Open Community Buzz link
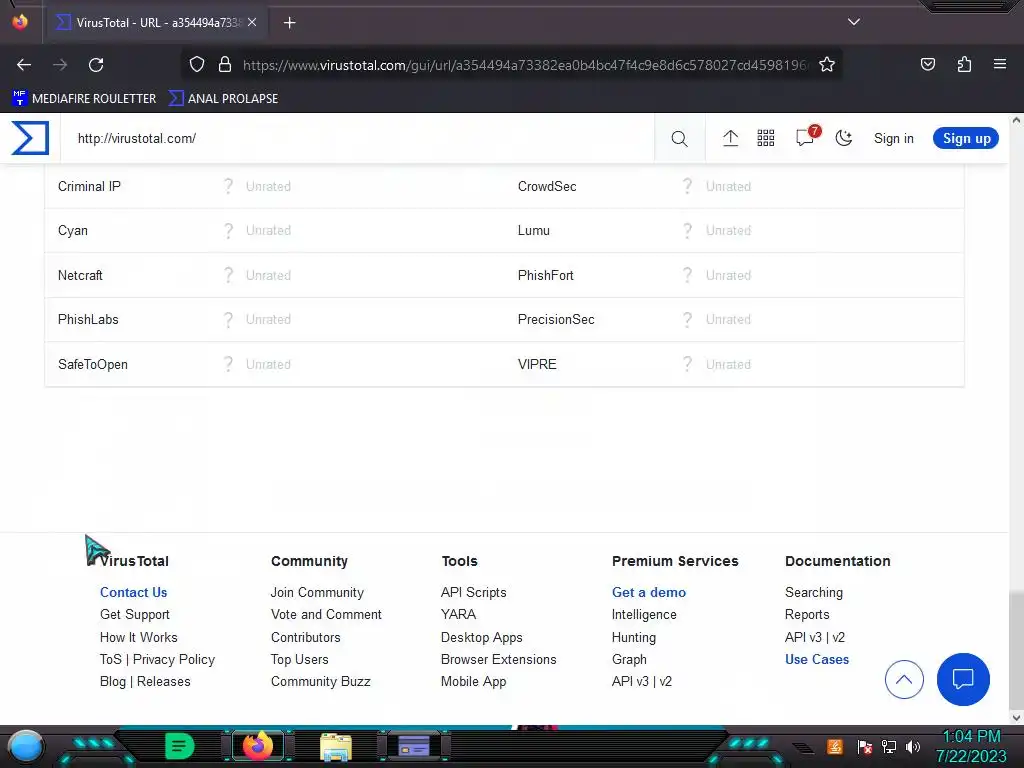1024x768 pixels. [320, 682]
